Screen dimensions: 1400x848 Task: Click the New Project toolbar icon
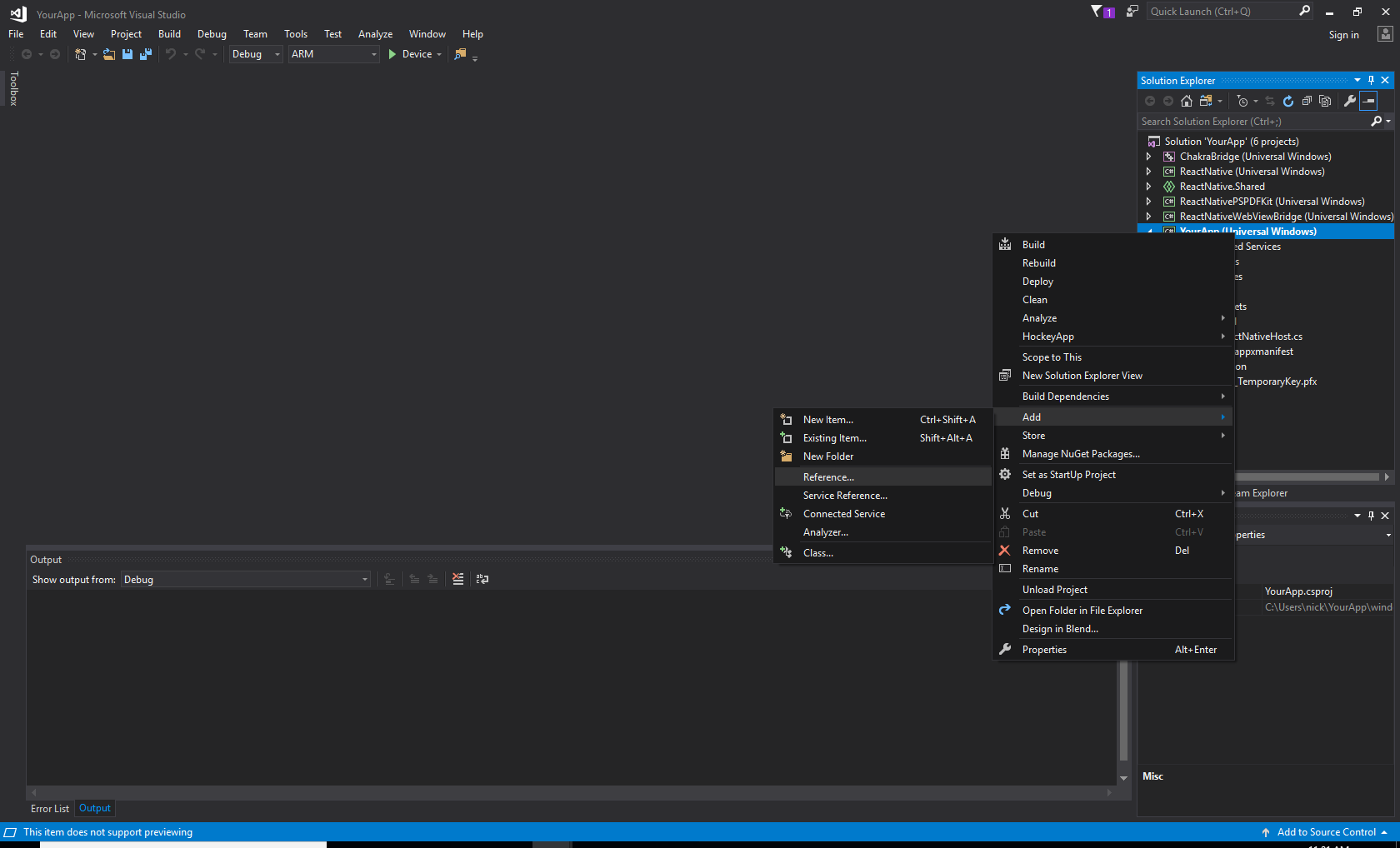click(81, 54)
